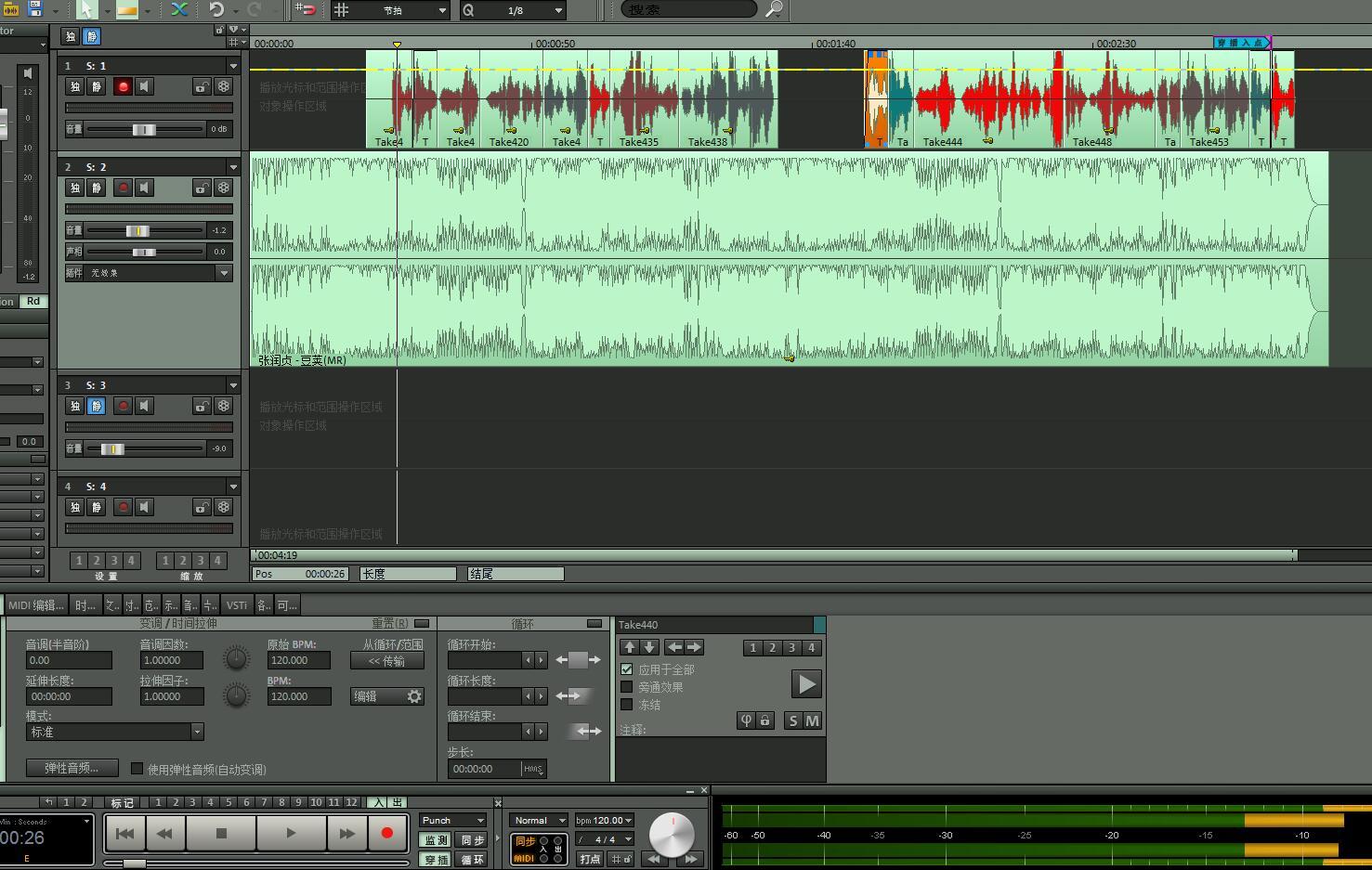Click the magnifier search icon
The width and height of the screenshot is (1372, 870).
point(774,9)
